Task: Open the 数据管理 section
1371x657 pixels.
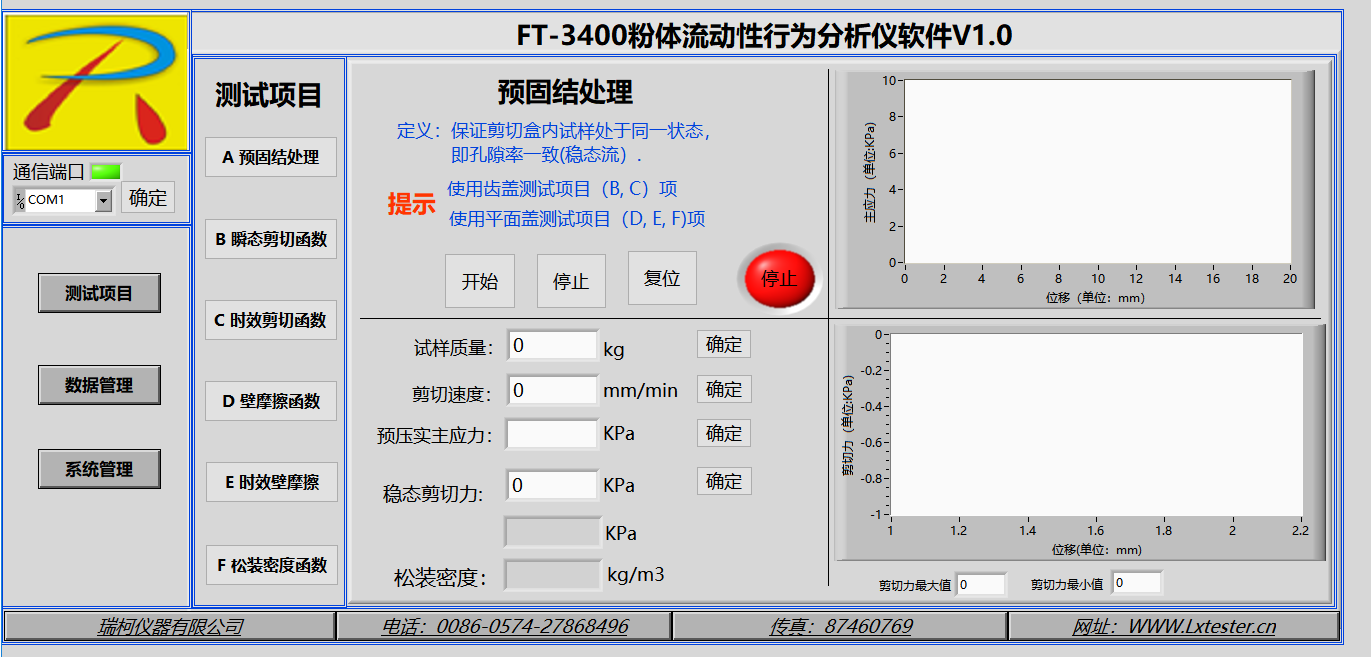Action: point(99,385)
